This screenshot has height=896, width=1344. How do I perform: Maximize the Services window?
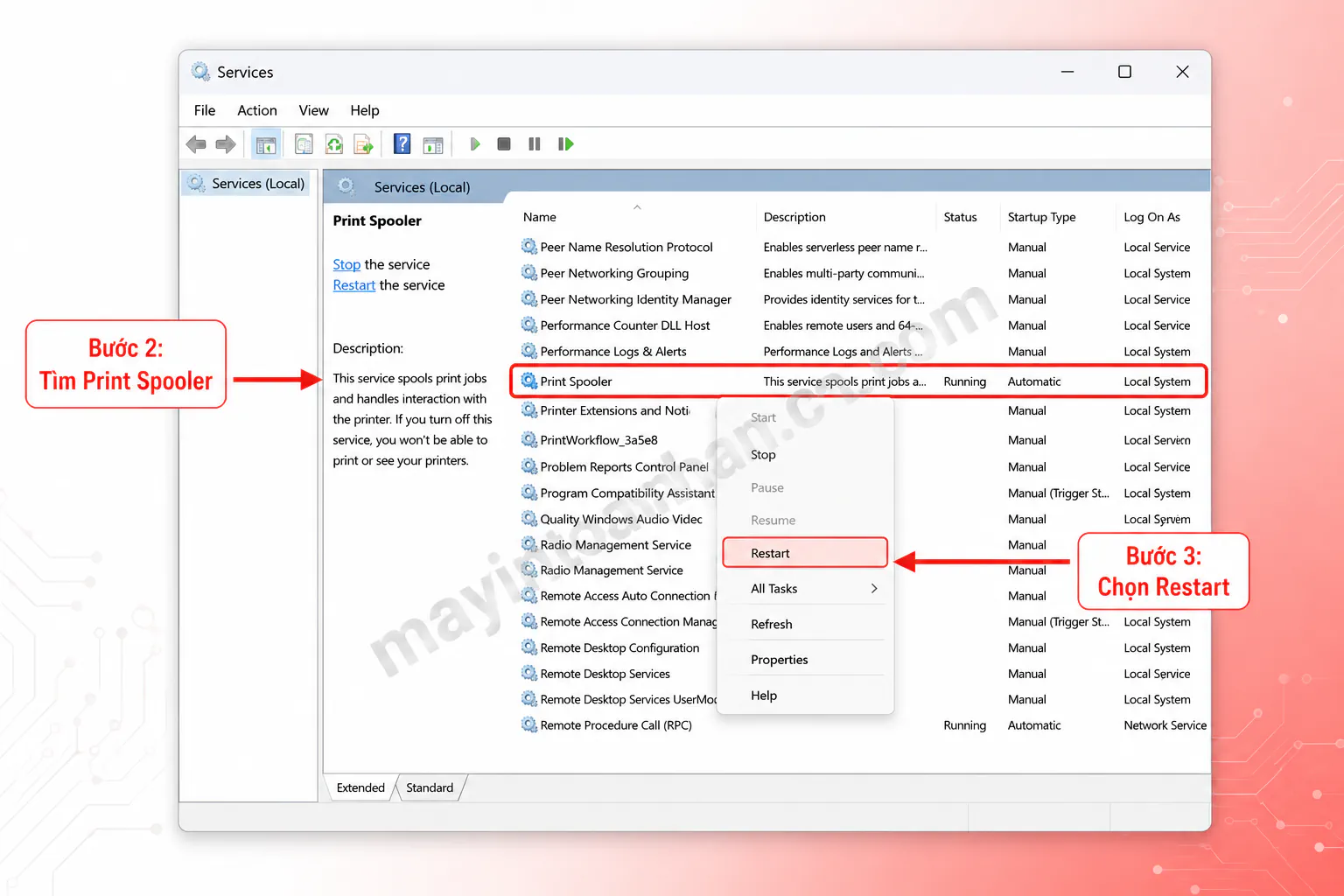click(x=1124, y=72)
